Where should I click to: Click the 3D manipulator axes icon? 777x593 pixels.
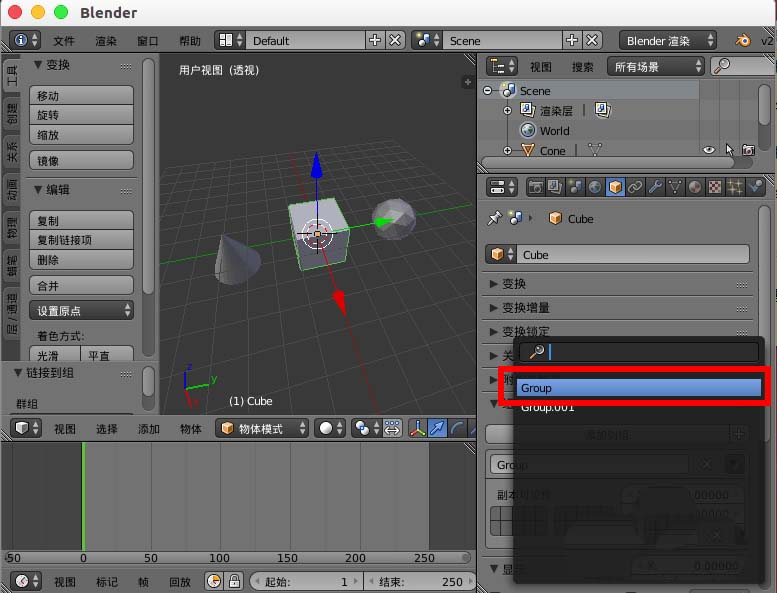tap(417, 429)
